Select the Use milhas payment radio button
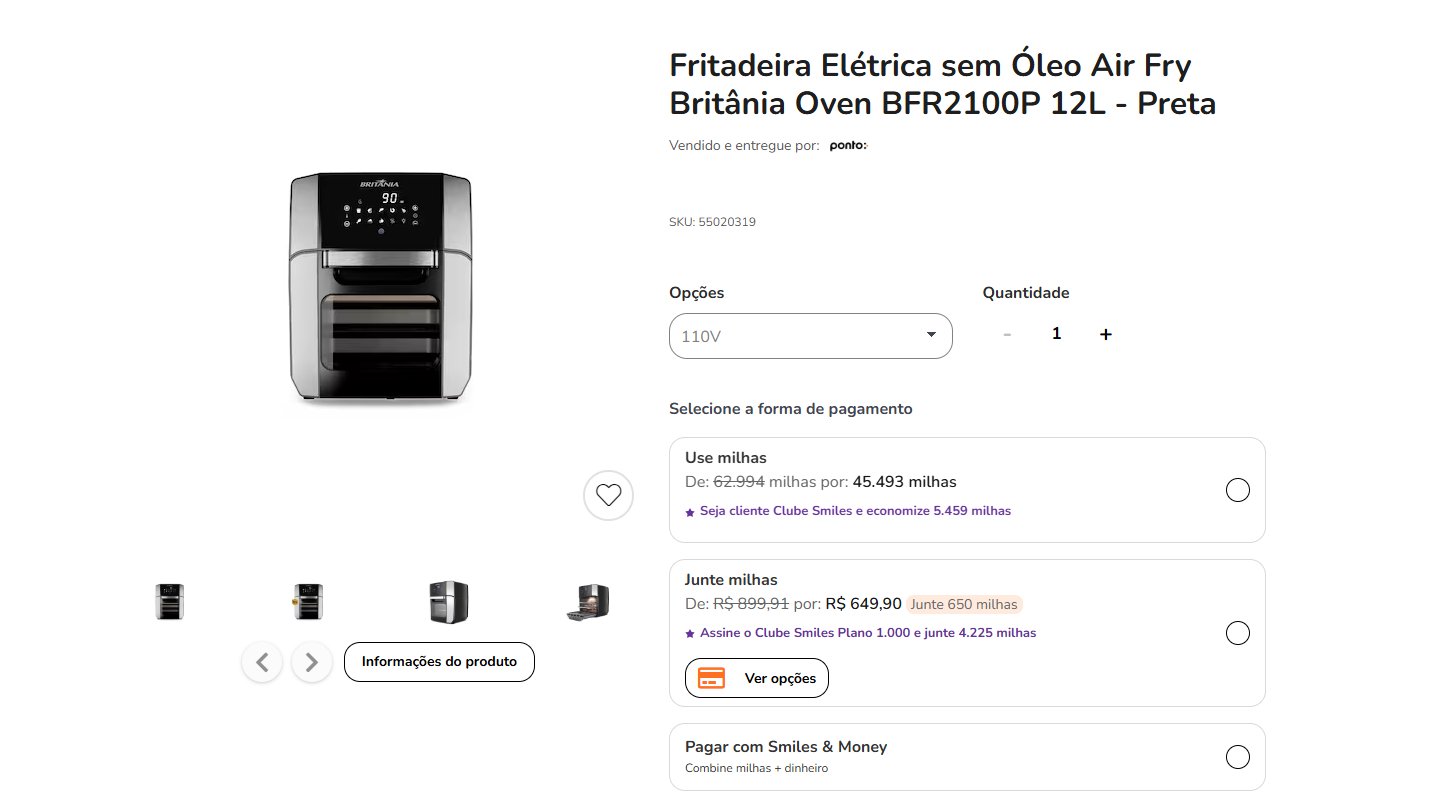The height and width of the screenshot is (797, 1437). click(1238, 490)
